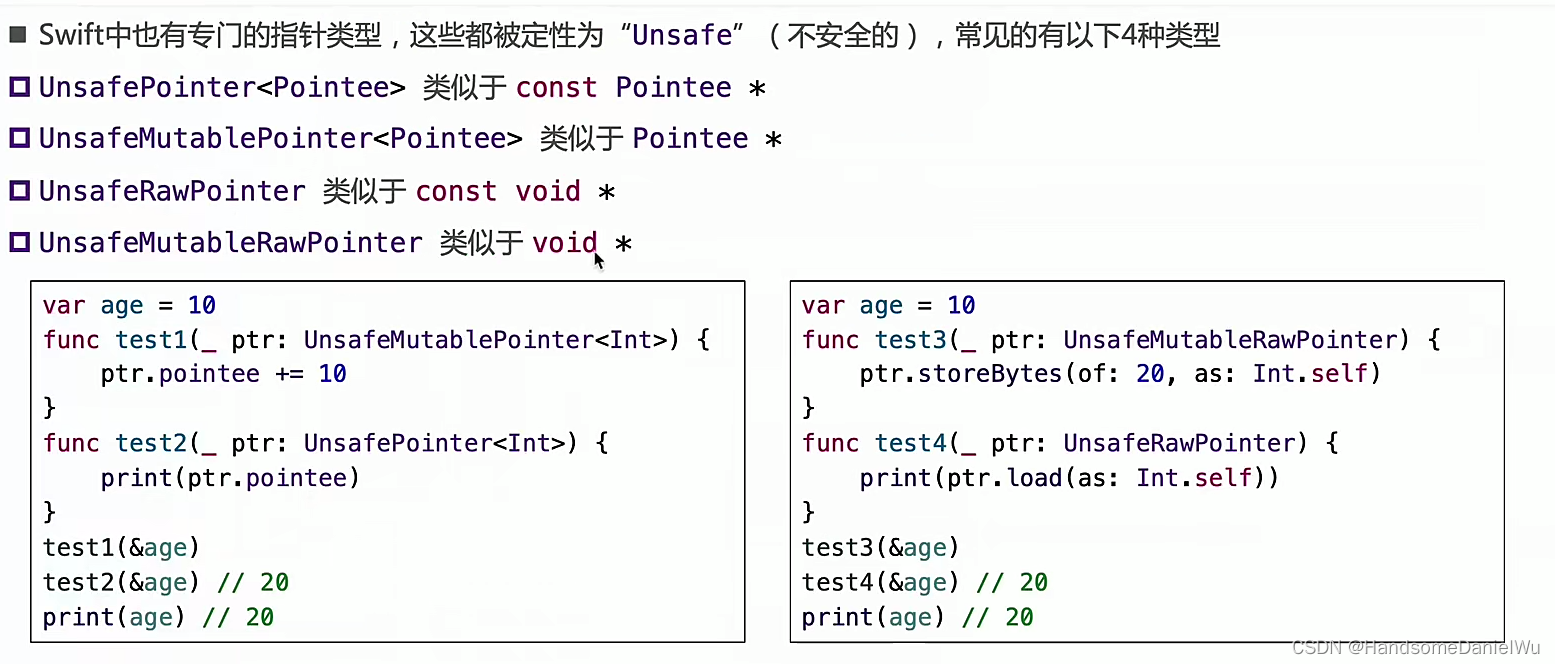
Task: Click the "const Pointee *" text
Action: point(640,88)
